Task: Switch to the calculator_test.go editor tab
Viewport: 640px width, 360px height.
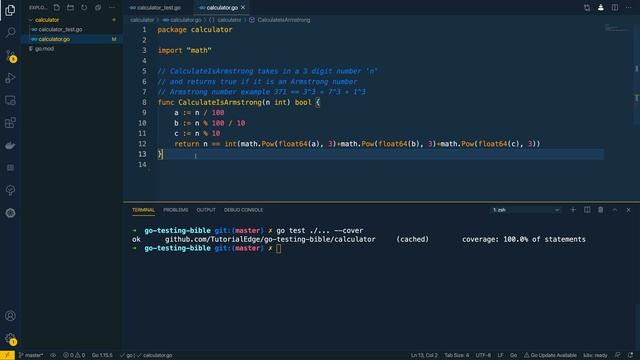Action: pyautogui.click(x=158, y=7)
